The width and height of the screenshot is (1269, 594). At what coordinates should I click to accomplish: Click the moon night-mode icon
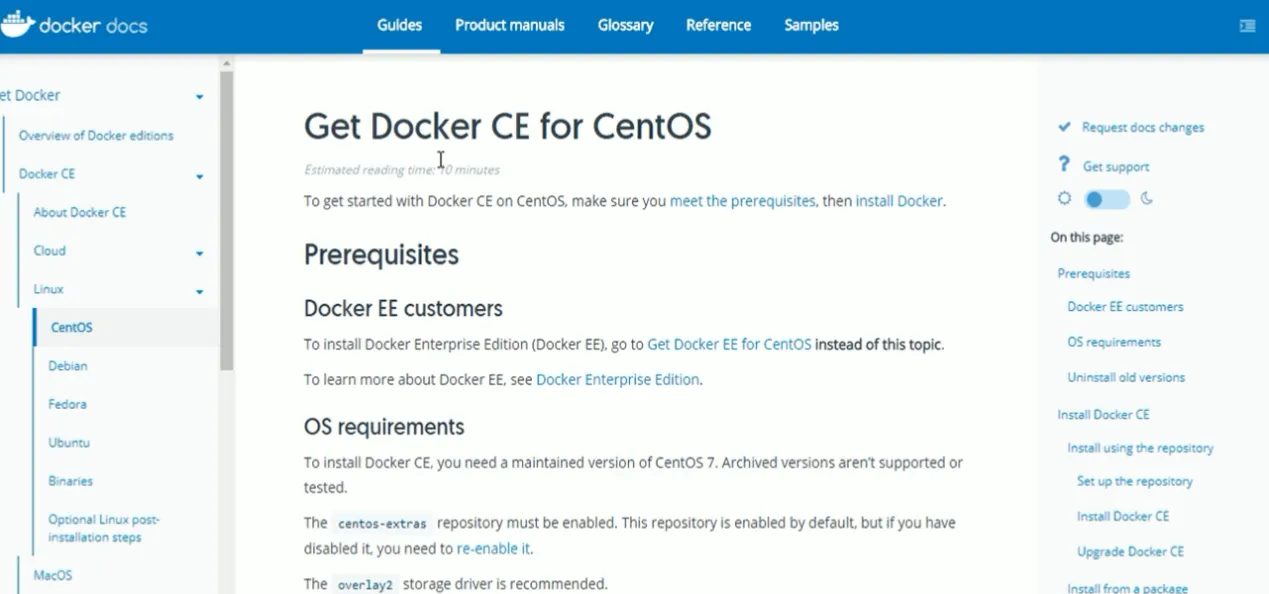(1147, 199)
